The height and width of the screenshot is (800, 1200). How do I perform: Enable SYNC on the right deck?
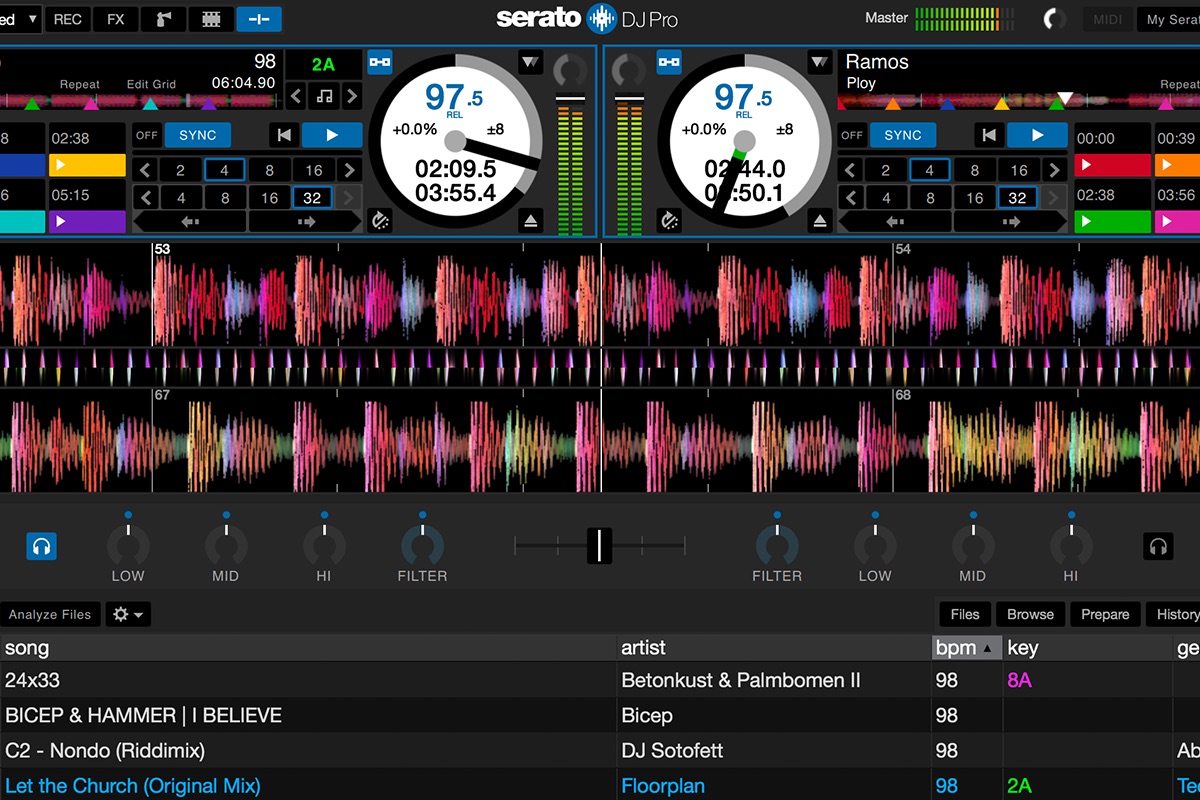click(x=902, y=135)
